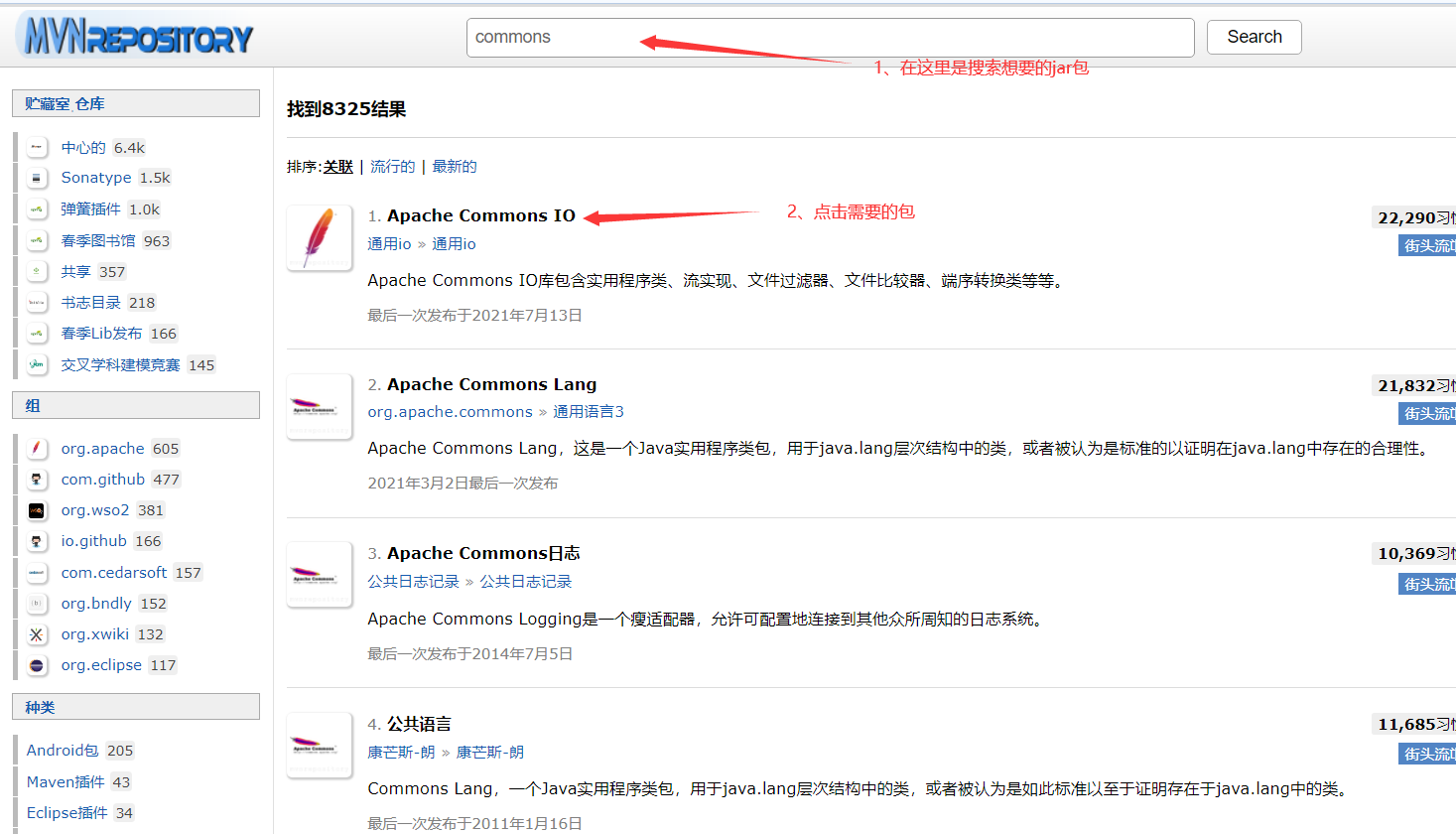Click 公共日志记录 group link of Commons日志
This screenshot has width=1456, height=834.
413,582
